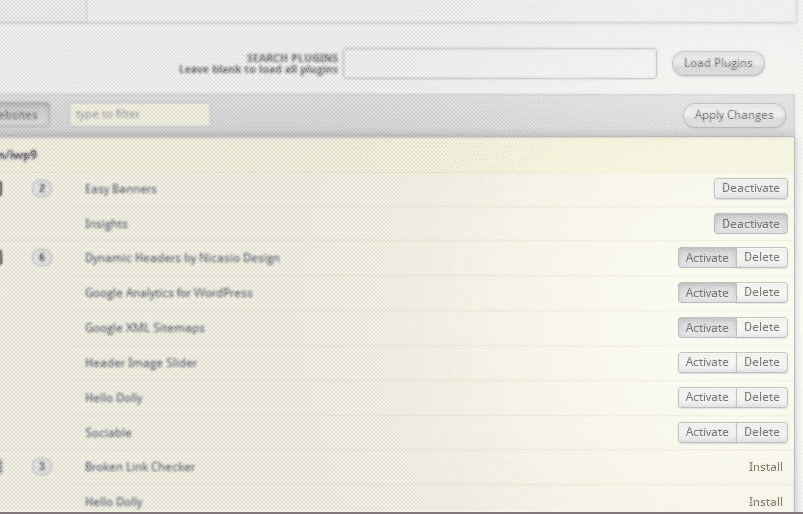Deactivate the Easy Banners plugin
The image size is (803, 514).
(x=750, y=188)
